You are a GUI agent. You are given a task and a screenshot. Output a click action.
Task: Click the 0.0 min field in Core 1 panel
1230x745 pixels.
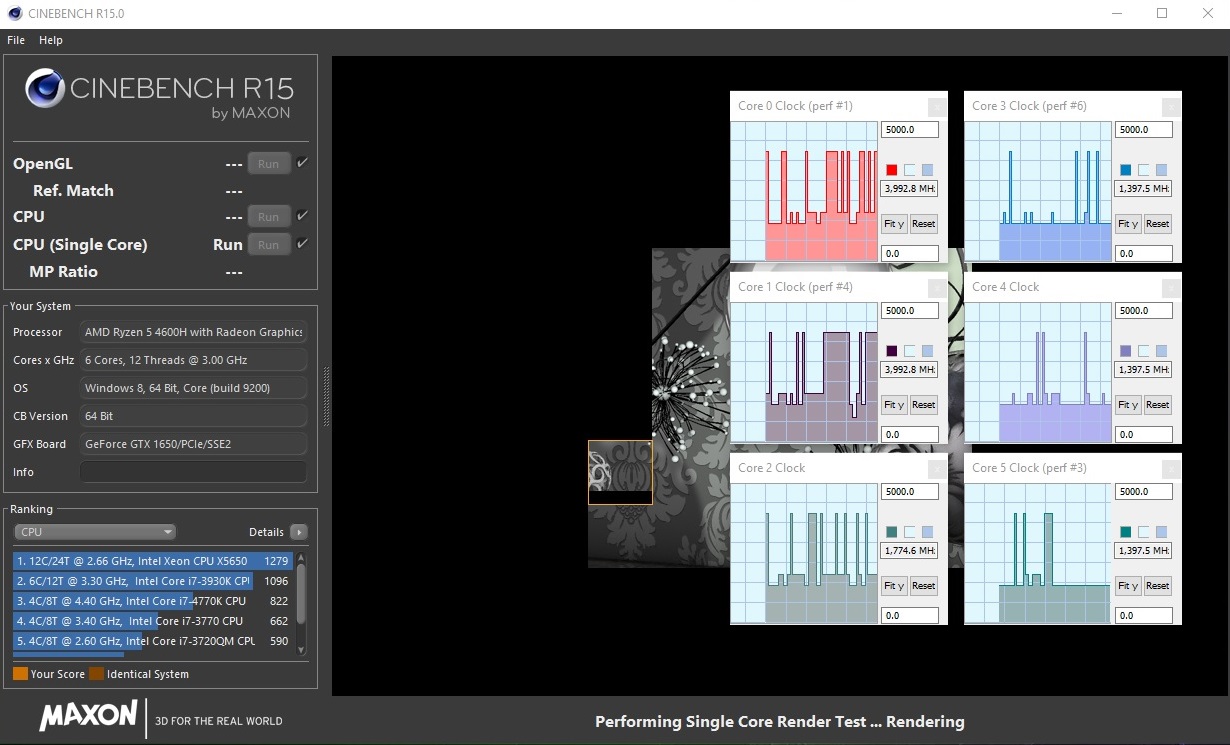(x=909, y=435)
